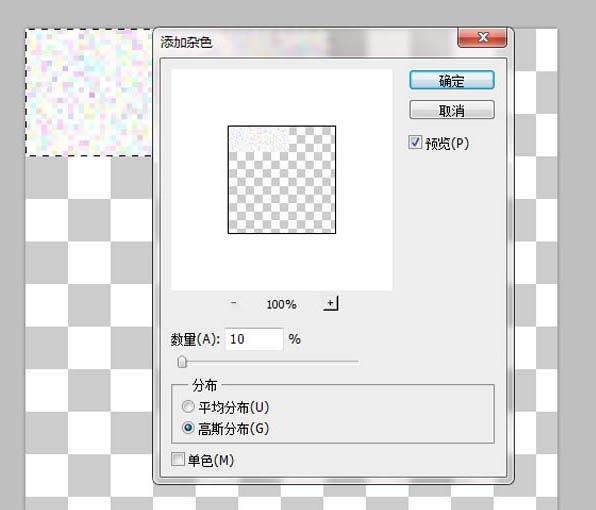
Task: Cancel the dialog via 取消
Action: [x=452, y=110]
